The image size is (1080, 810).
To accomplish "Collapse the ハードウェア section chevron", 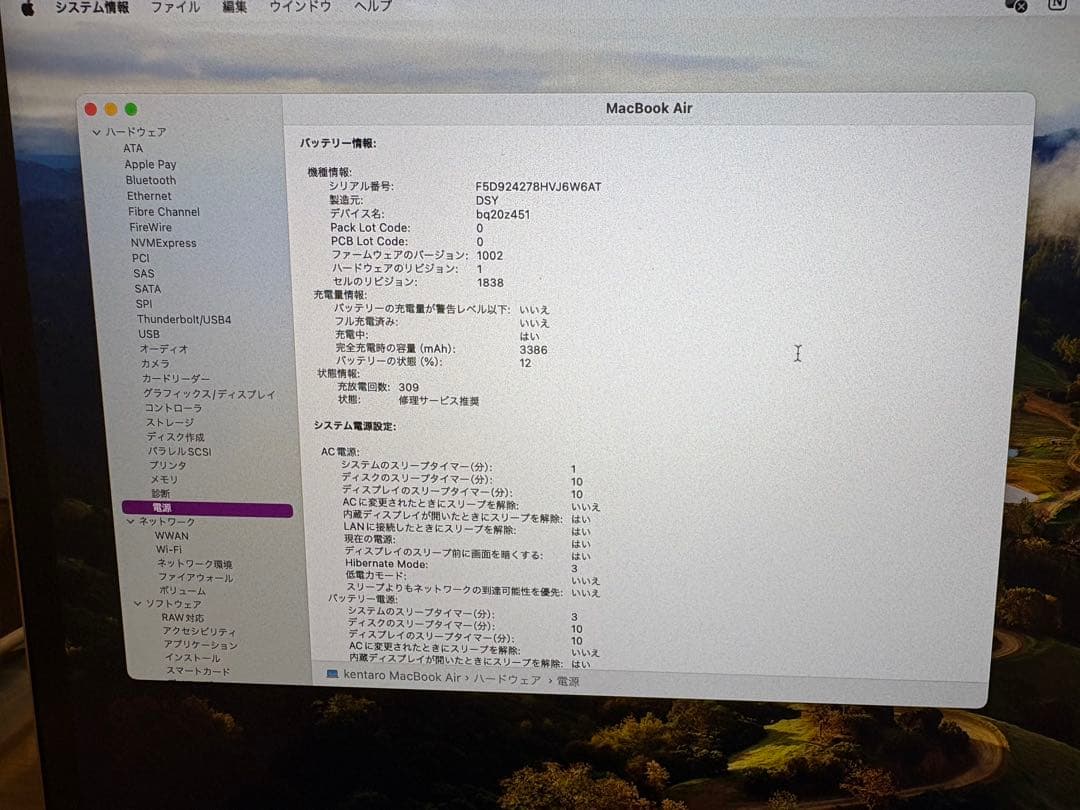I will tap(96, 132).
